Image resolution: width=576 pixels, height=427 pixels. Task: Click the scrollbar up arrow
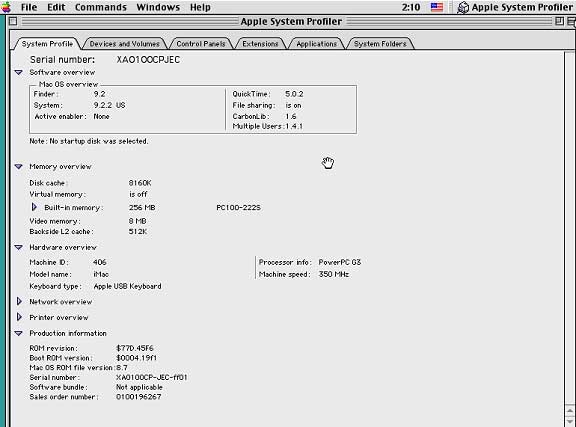[x=570, y=410]
